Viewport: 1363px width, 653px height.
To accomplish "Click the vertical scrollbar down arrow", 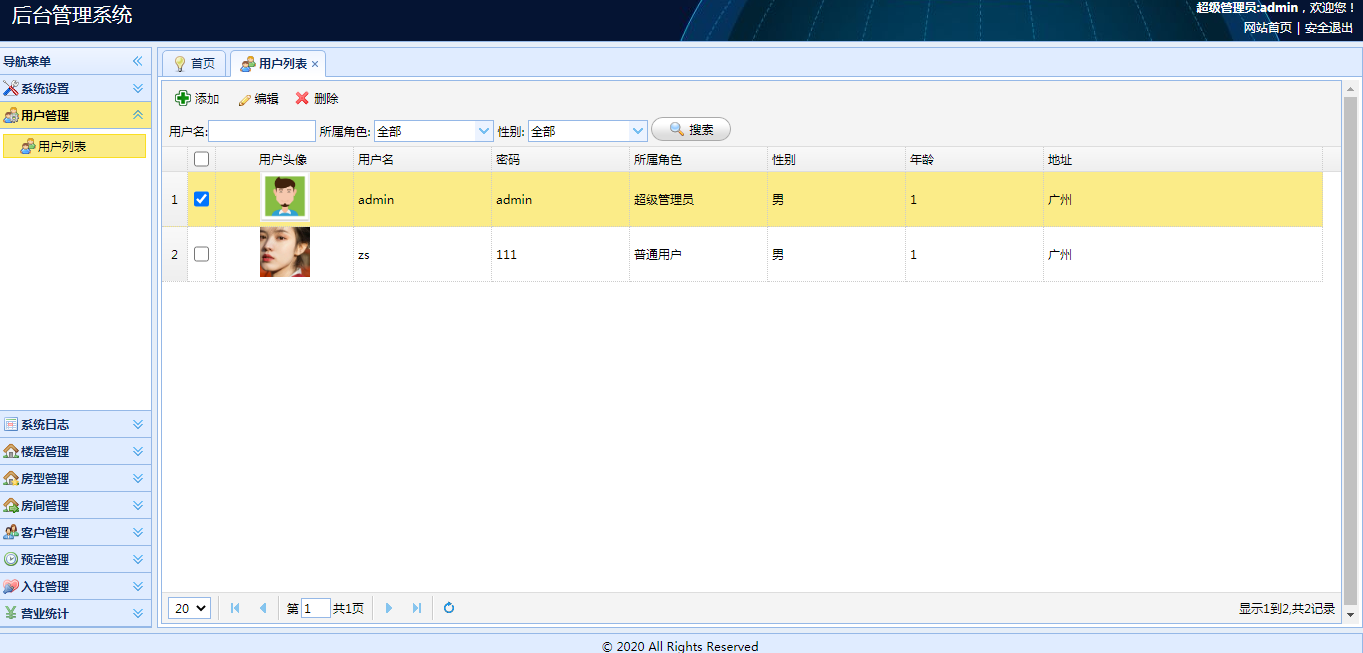I will pyautogui.click(x=1350, y=614).
